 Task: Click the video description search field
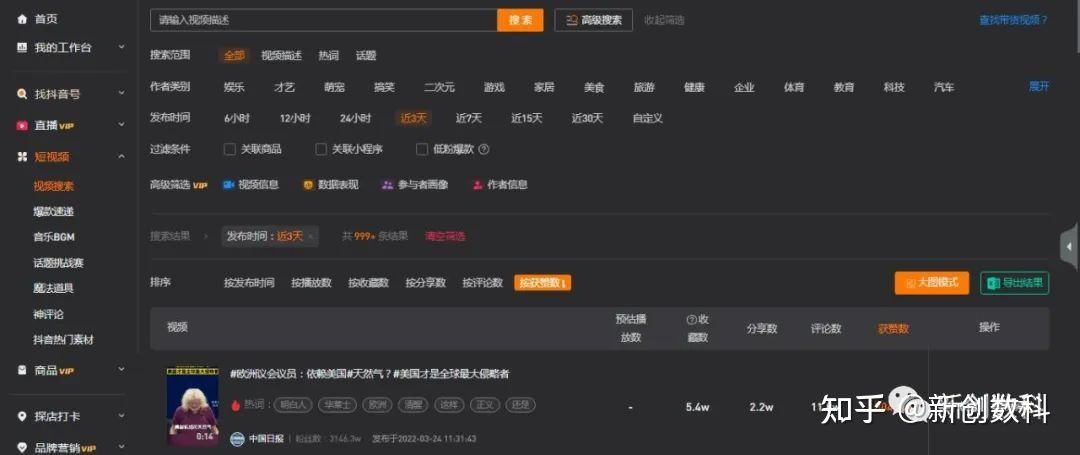coord(324,20)
